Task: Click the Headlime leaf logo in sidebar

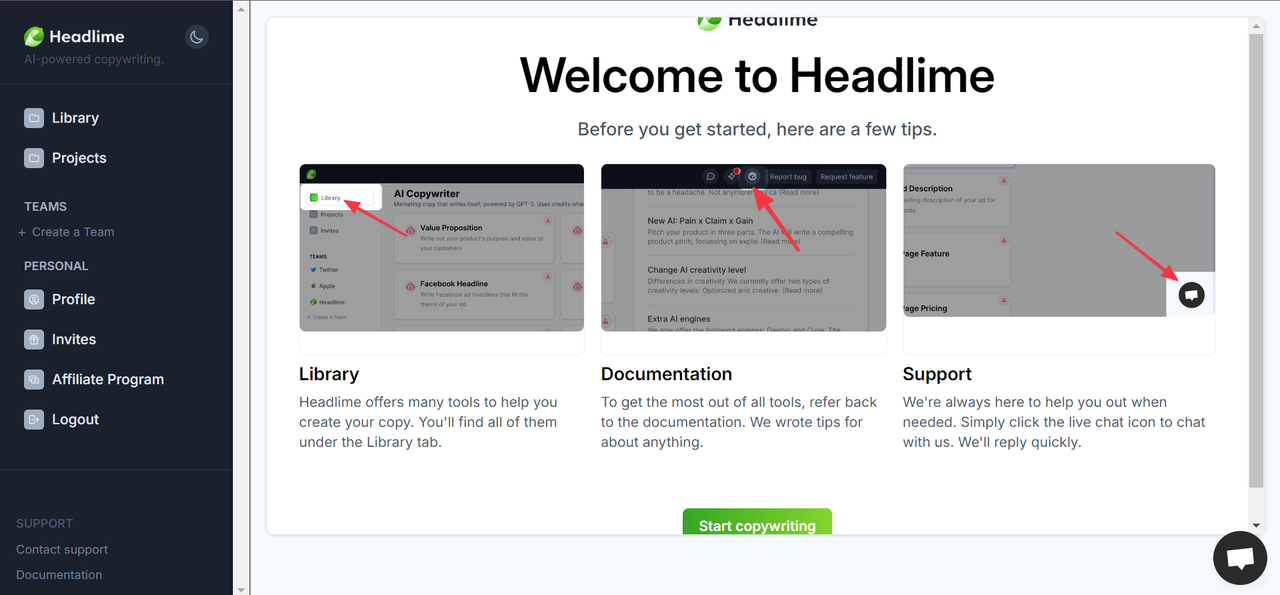Action: coord(34,37)
